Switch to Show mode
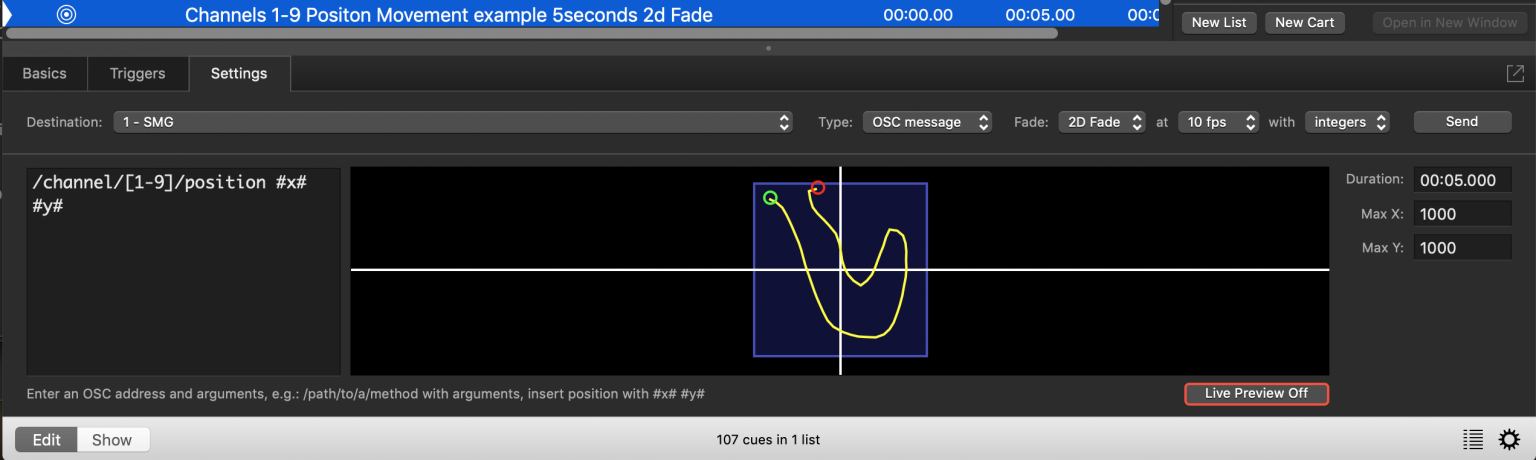This screenshot has height=460, width=1536. 112,440
